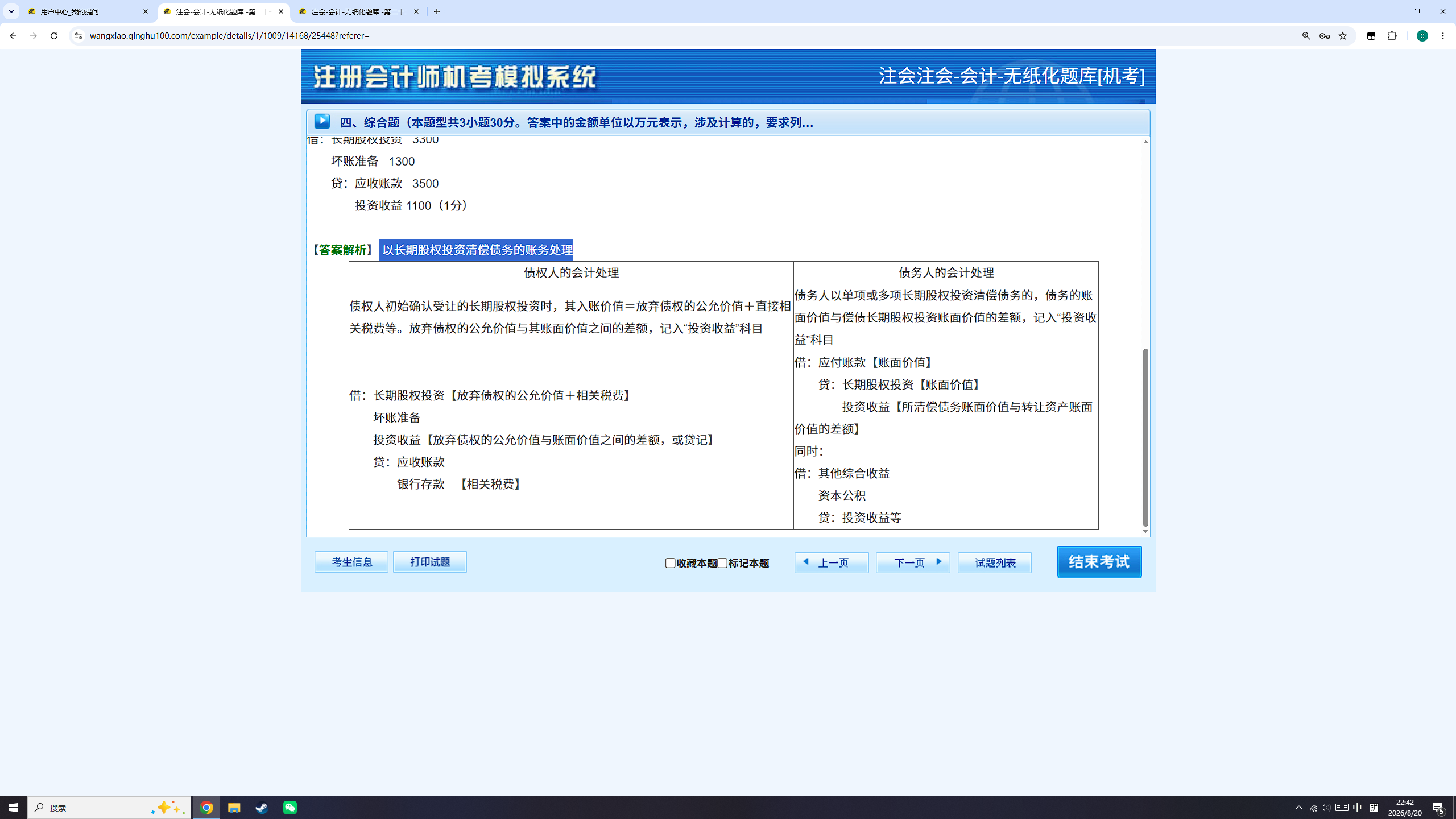Open site information icon in address bar
The width and height of the screenshot is (1456, 819).
click(78, 36)
